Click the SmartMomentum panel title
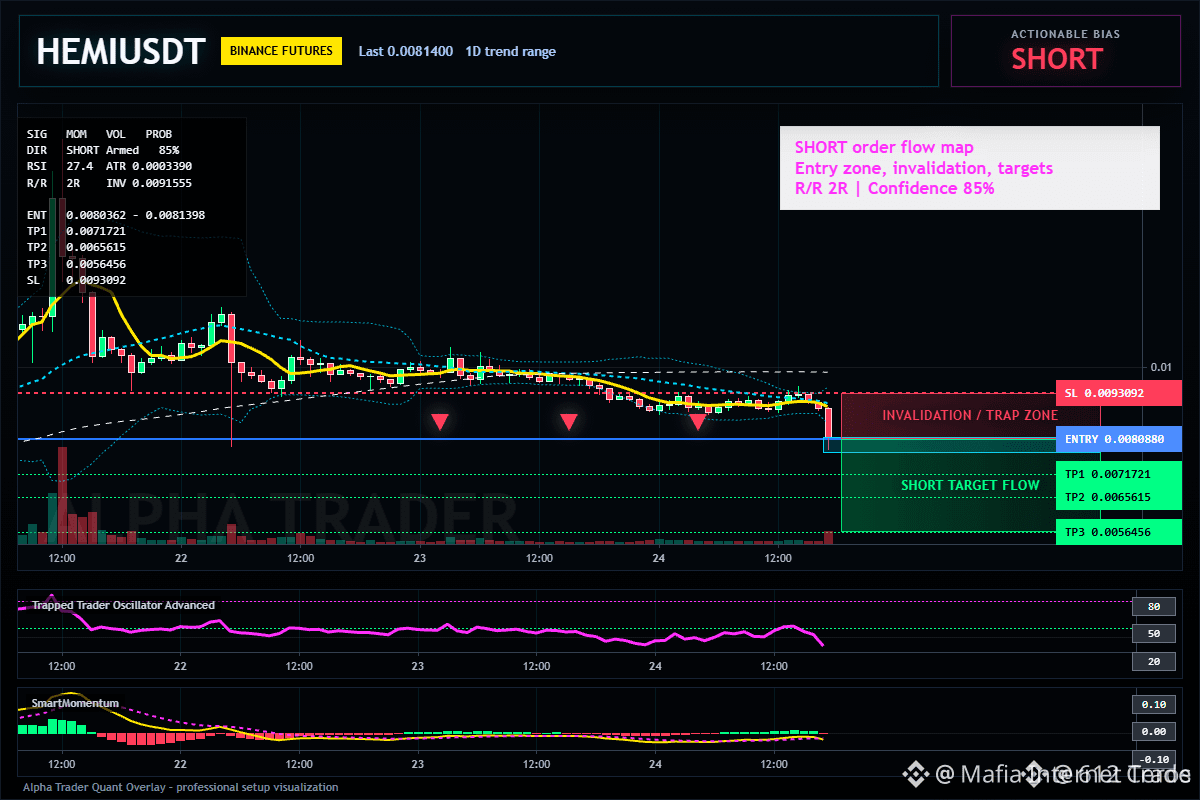The height and width of the screenshot is (800, 1200). 75,703
